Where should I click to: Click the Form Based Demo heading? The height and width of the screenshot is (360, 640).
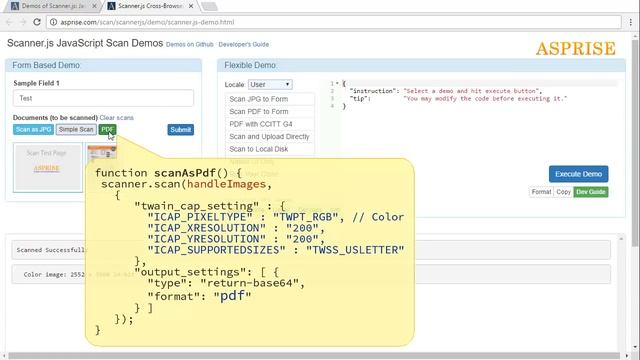(46, 65)
